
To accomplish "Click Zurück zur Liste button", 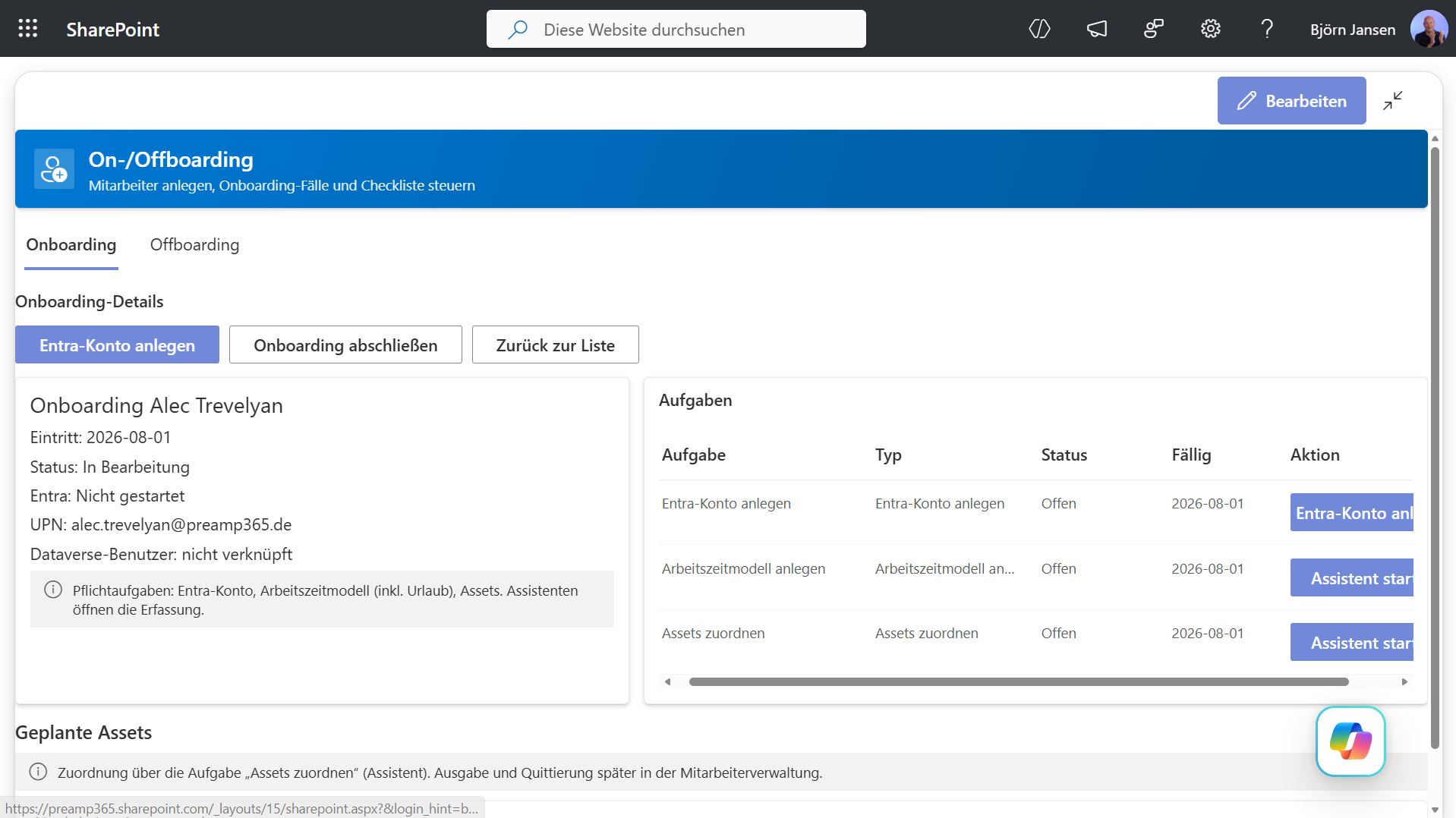I will (x=555, y=345).
